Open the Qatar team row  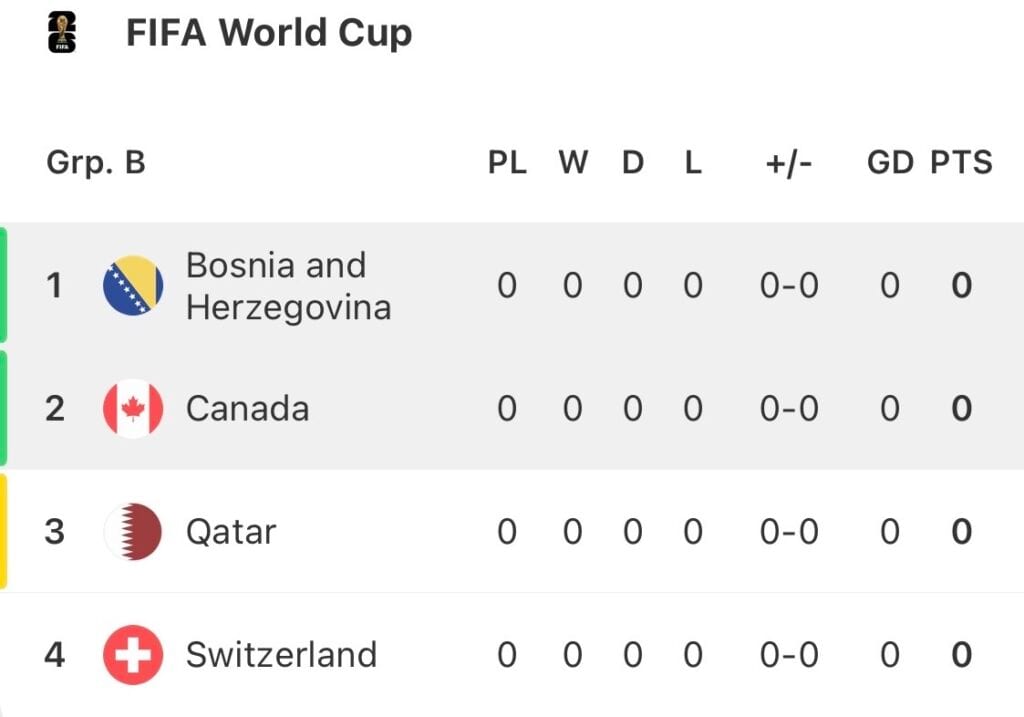click(512, 532)
